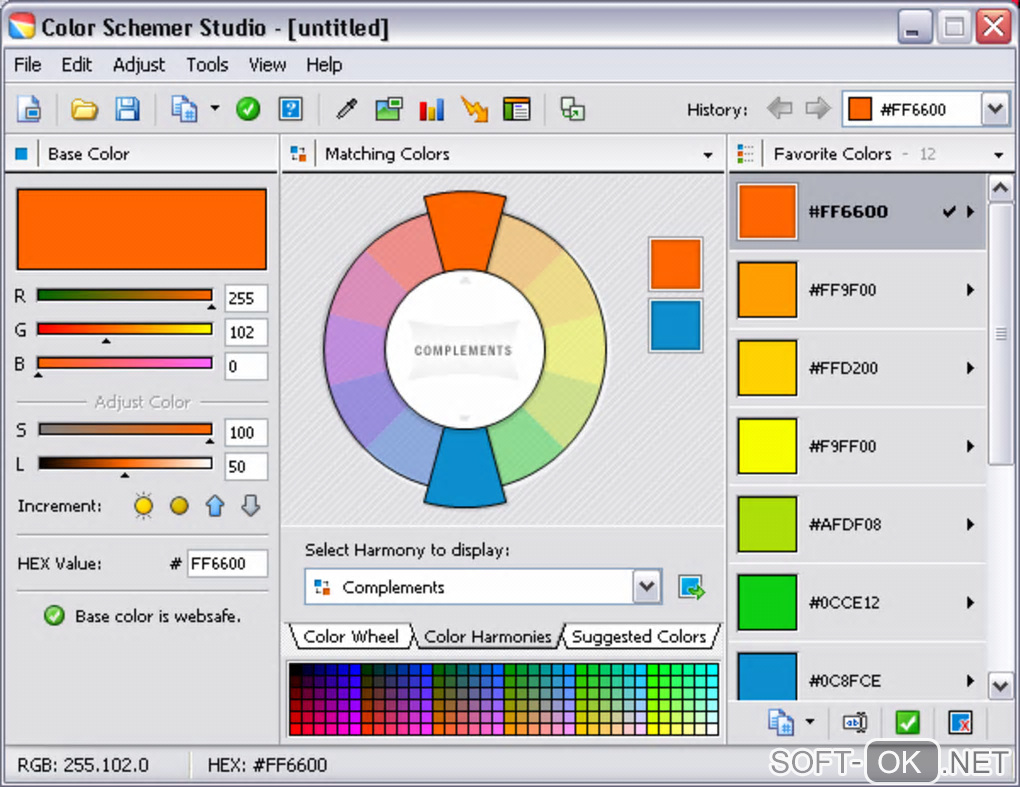The height and width of the screenshot is (787, 1020).
Task: Switch to the Color Wheel tab
Action: click(351, 636)
